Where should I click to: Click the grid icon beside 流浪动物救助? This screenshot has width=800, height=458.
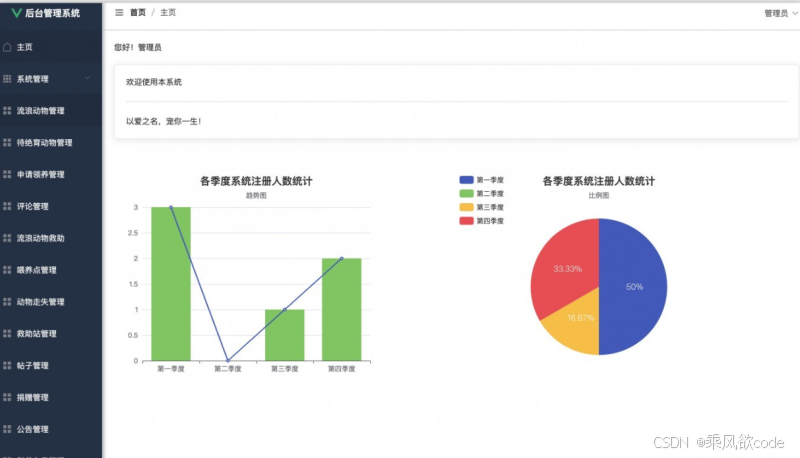pos(7,238)
